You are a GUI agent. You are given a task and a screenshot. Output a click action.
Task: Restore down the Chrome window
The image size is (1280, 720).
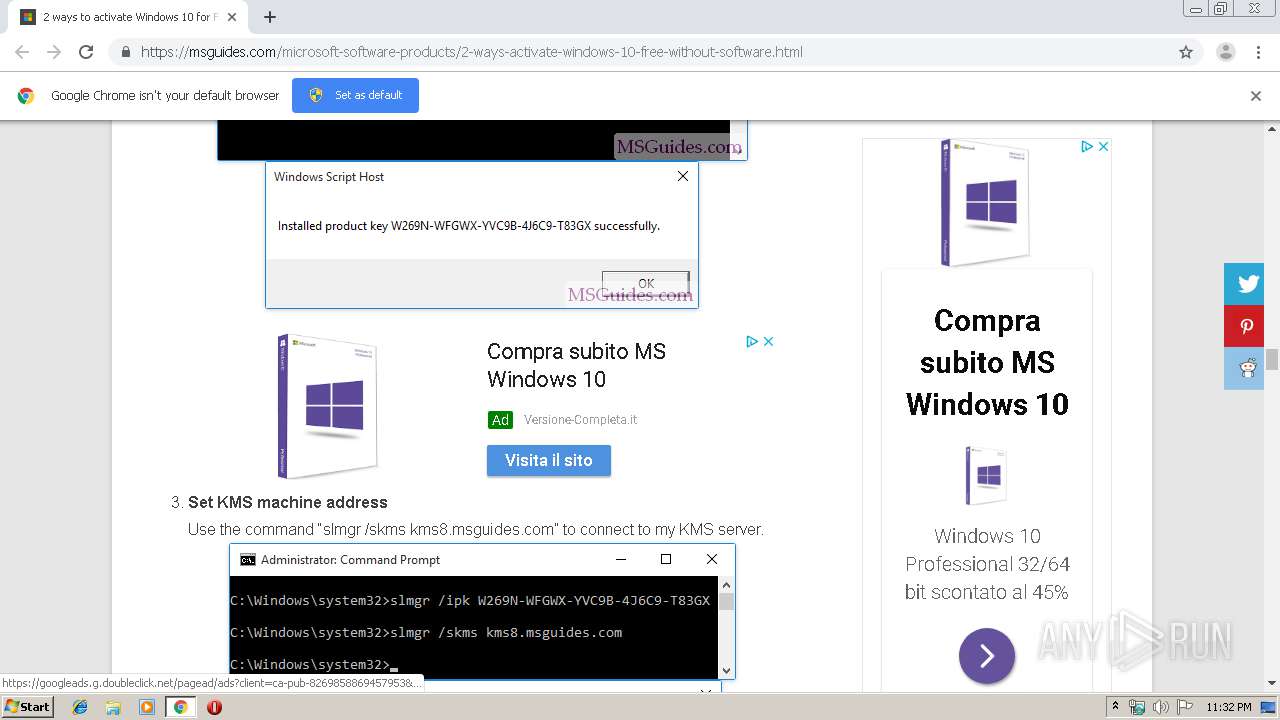pos(1221,9)
